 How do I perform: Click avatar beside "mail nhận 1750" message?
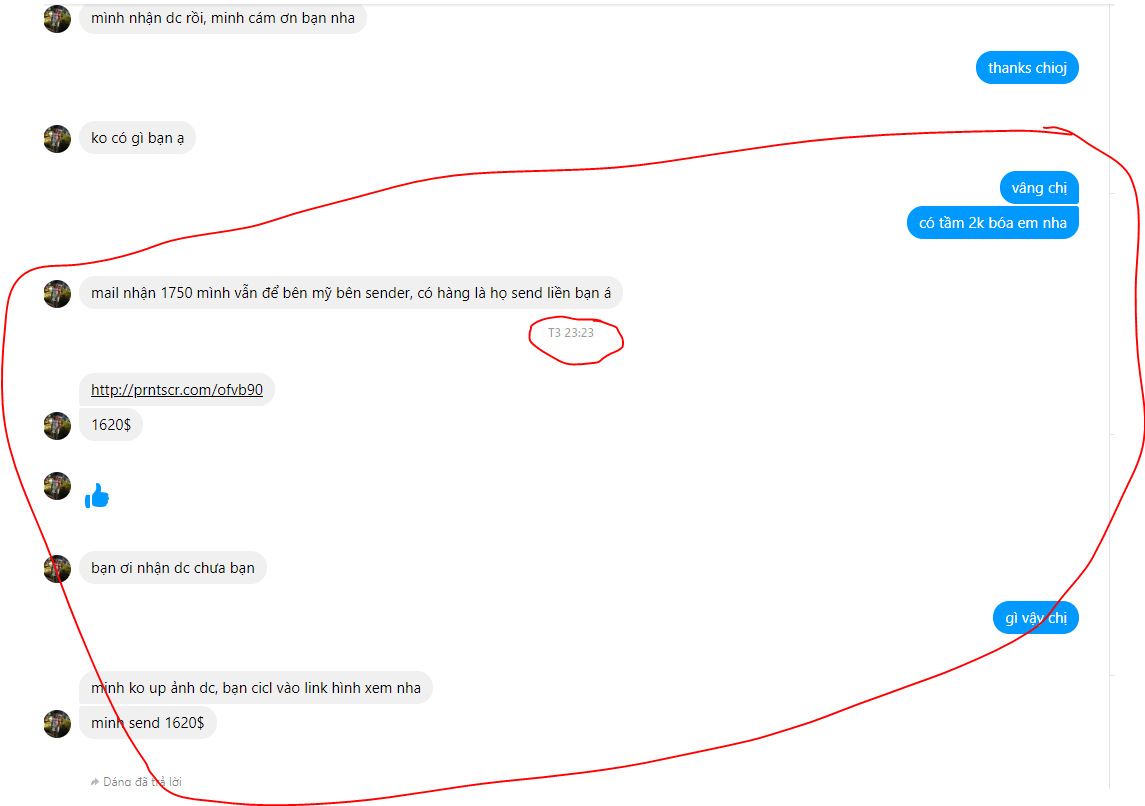(x=57, y=293)
